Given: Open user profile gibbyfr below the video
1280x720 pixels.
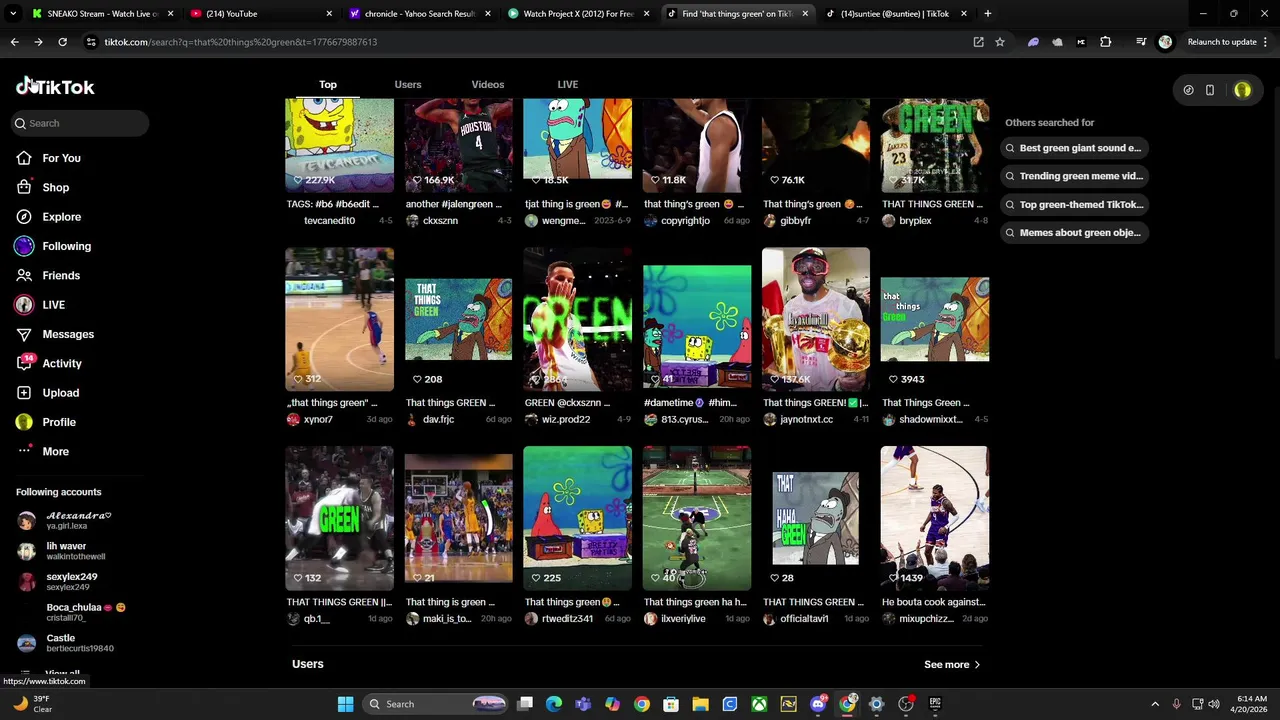Looking at the screenshot, I should coord(795,221).
